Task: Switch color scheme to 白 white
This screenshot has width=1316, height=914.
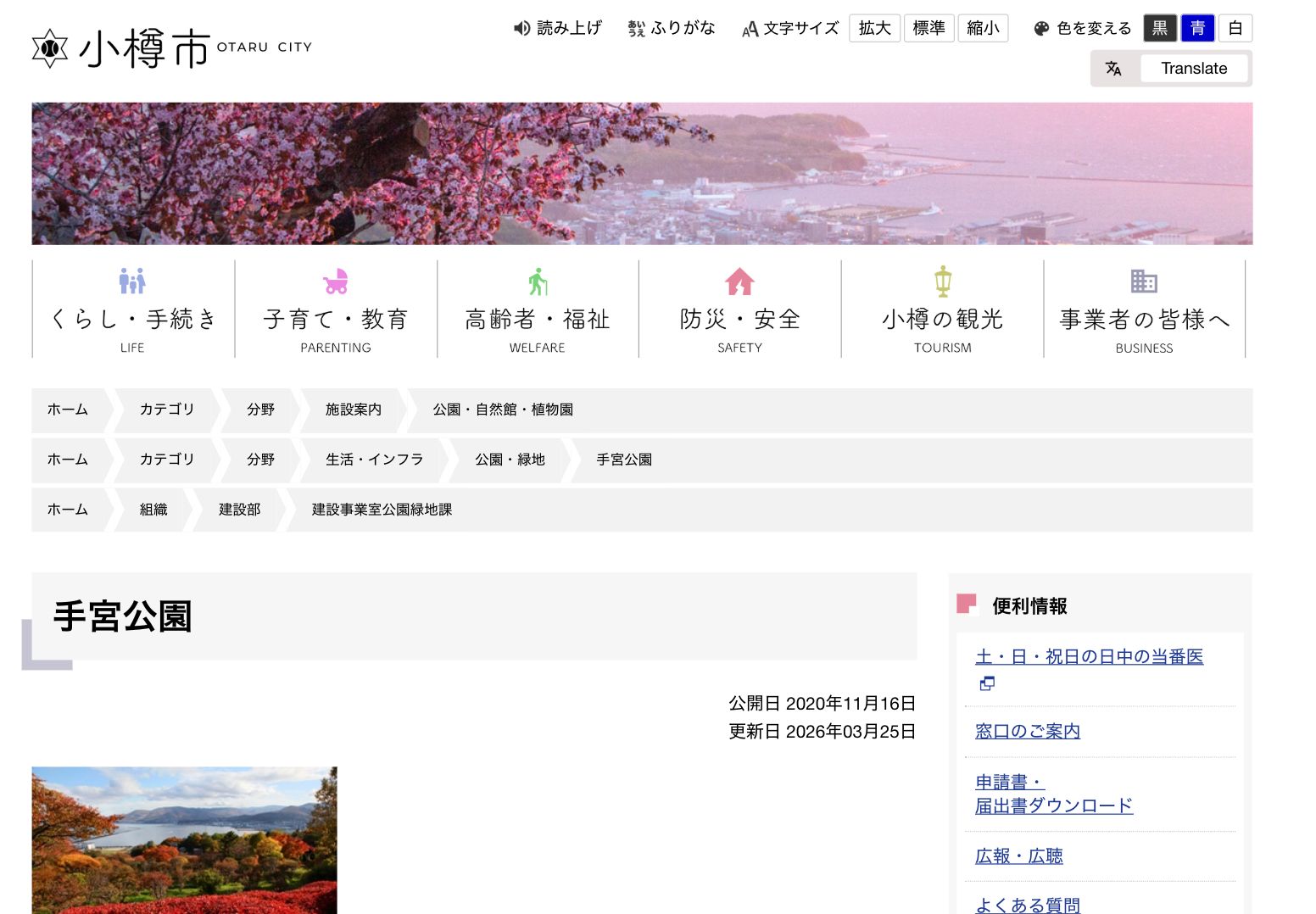Action: click(x=1235, y=28)
